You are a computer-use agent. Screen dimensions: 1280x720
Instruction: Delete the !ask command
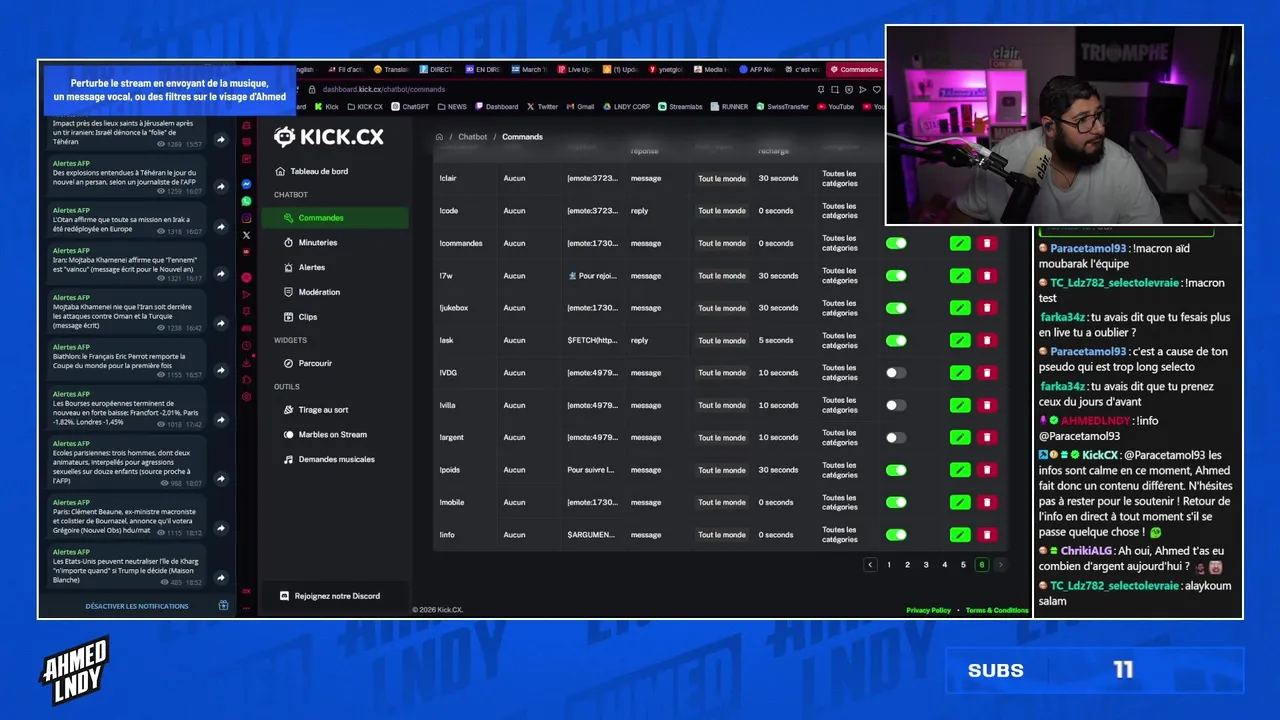click(987, 340)
